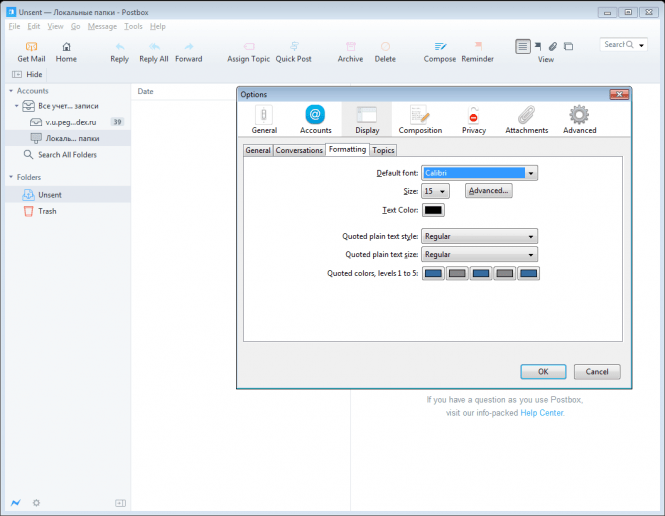Viewport: 665px width, 516px height.
Task: Select the Formatting tab
Action: [x=347, y=149]
